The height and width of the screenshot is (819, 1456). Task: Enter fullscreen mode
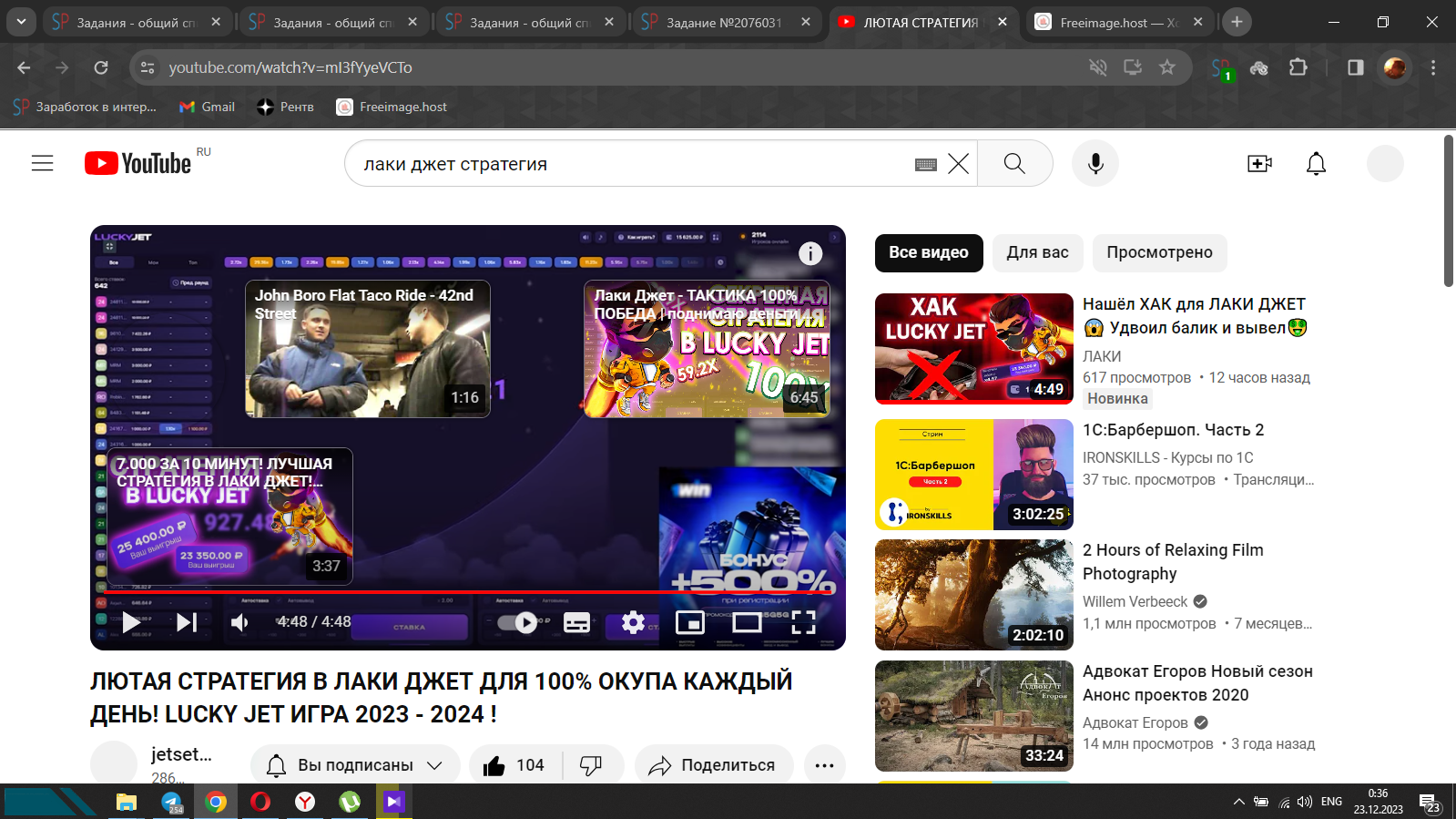803,622
